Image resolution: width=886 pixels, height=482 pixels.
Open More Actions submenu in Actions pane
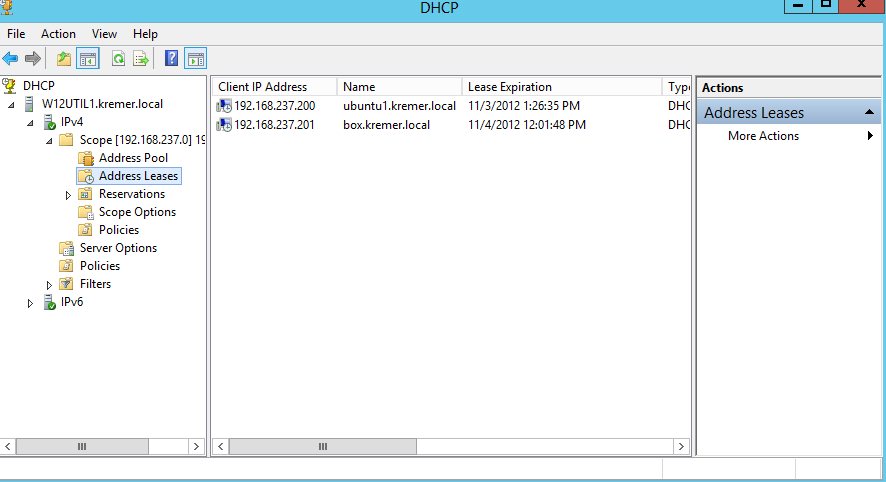point(763,136)
